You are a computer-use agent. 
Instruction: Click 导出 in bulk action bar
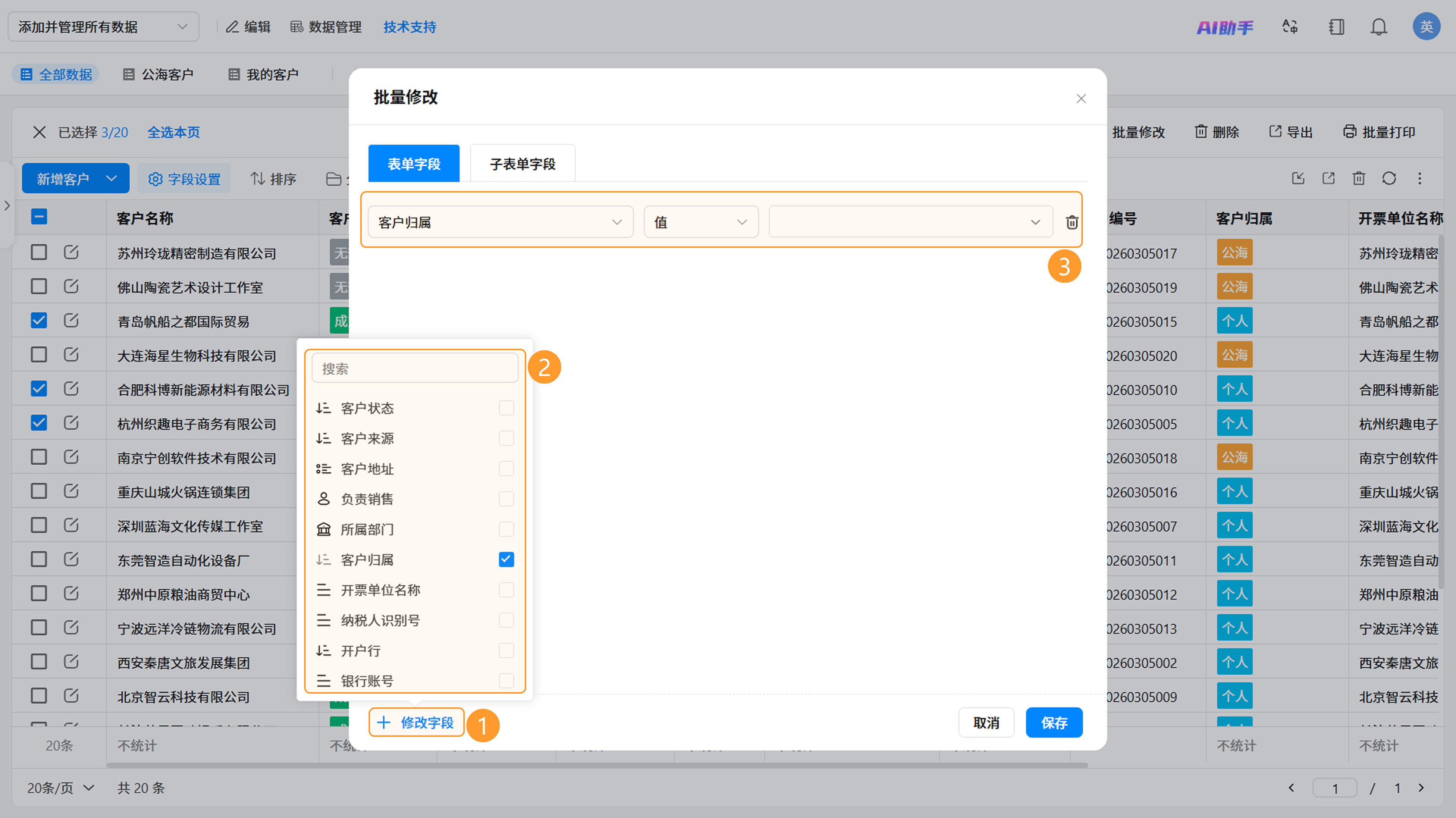pos(1290,132)
